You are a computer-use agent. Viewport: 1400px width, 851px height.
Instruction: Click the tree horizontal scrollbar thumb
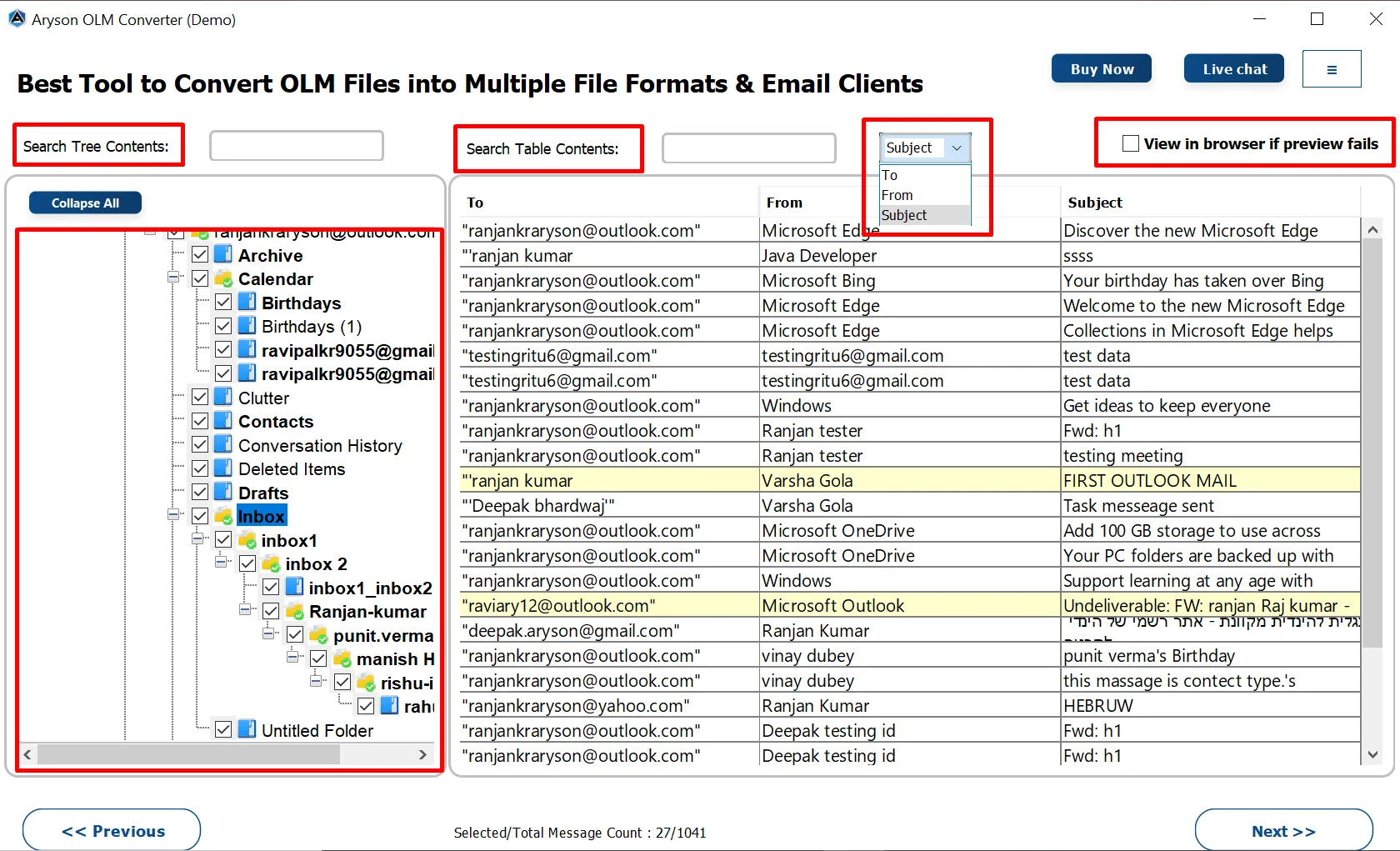tap(188, 754)
